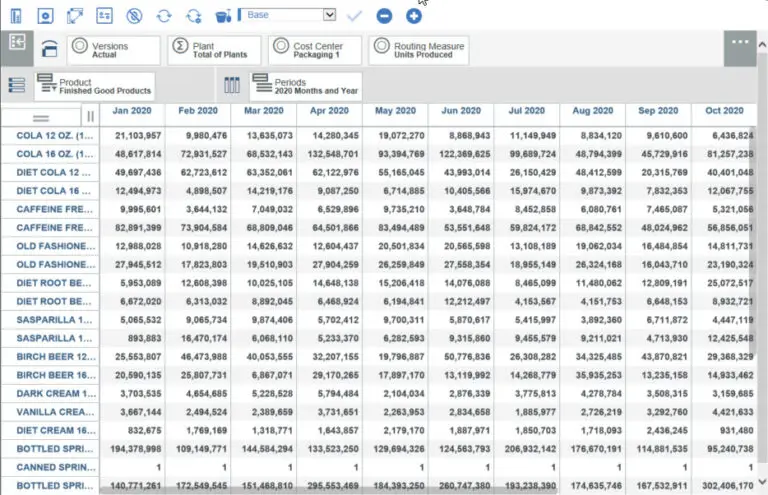The width and height of the screenshot is (768, 495).
Task: Click the plus circle icon
Action: click(414, 16)
